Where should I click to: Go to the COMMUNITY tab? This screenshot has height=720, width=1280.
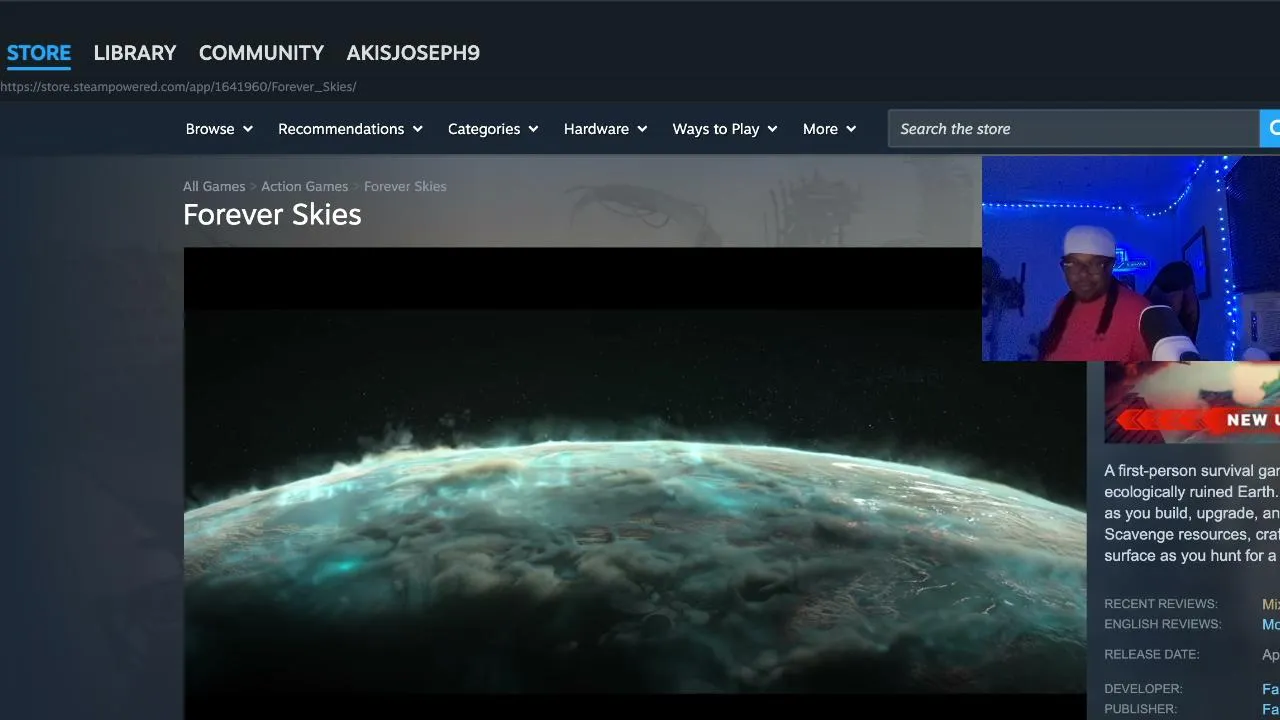[x=261, y=53]
